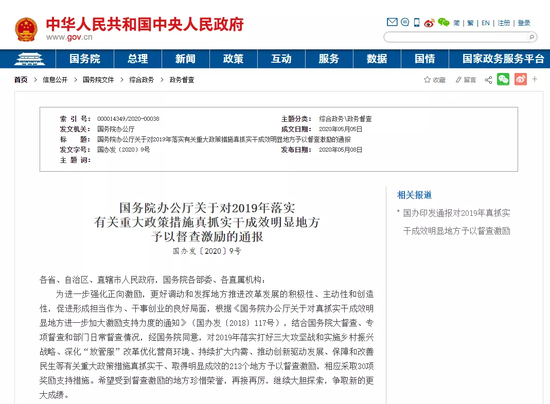
Task: Go to 政务督查 in breadcrumb
Action: click(182, 80)
